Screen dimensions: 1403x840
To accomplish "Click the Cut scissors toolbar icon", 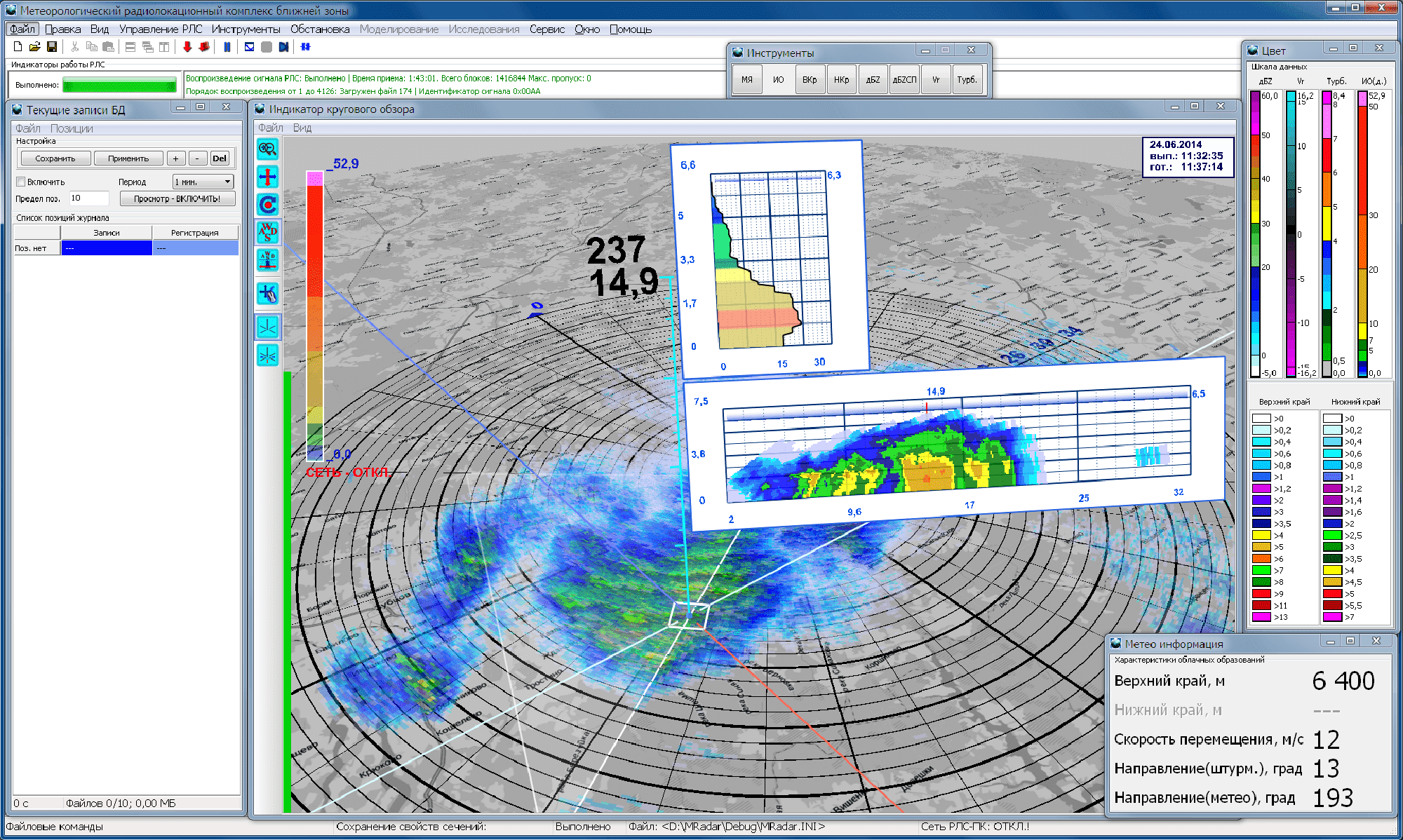I will pos(74,47).
